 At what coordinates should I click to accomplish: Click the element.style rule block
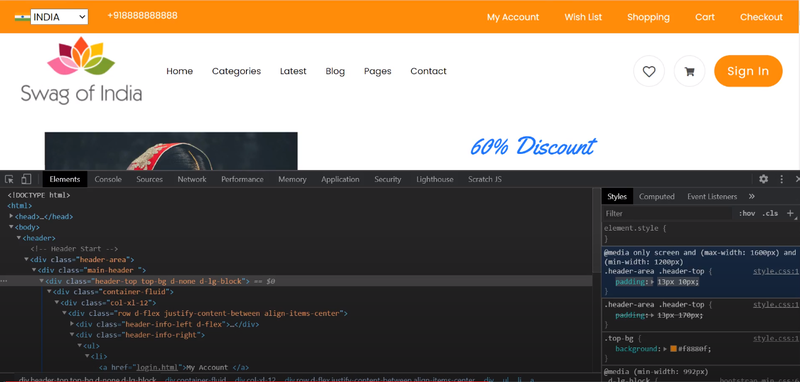(701, 234)
